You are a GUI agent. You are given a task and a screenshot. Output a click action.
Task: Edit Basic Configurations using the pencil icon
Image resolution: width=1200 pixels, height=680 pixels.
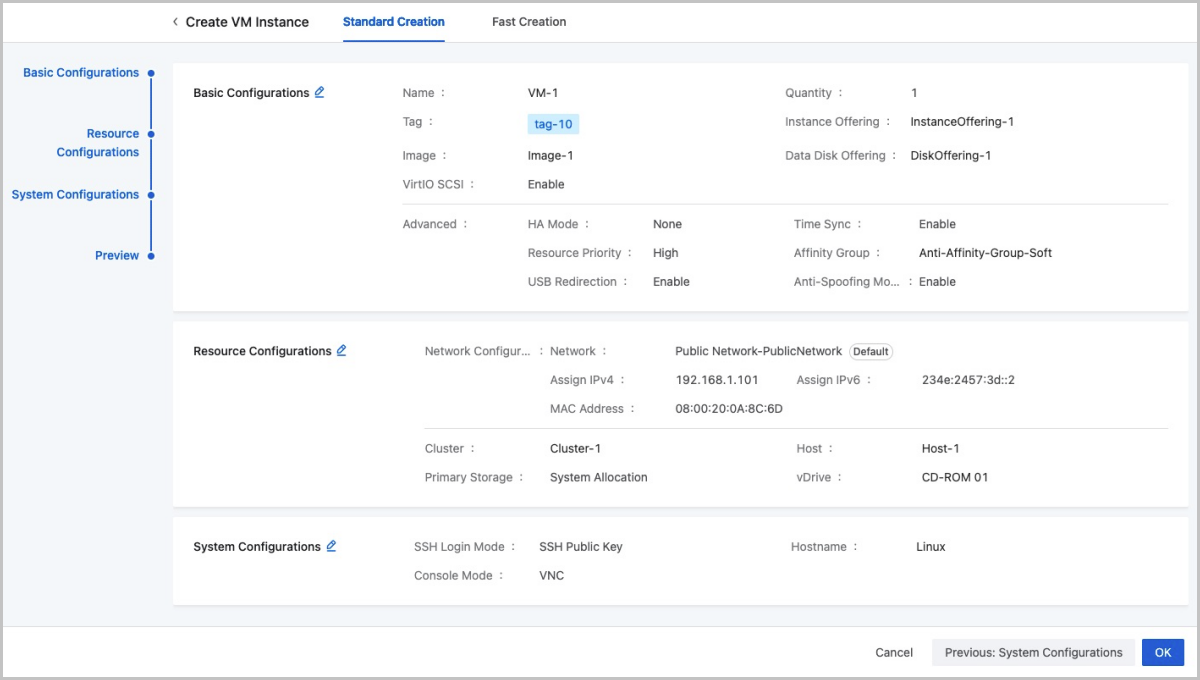[320, 92]
